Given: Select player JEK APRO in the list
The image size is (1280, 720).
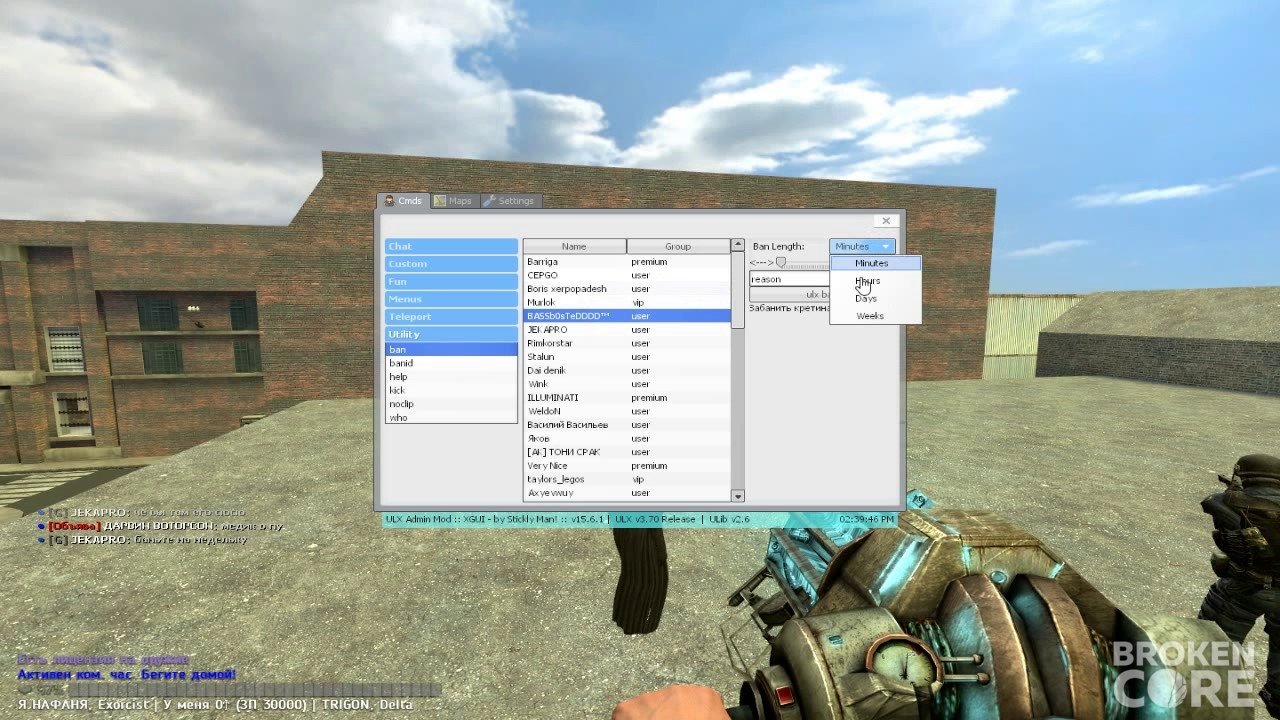Looking at the screenshot, I should click(x=627, y=329).
